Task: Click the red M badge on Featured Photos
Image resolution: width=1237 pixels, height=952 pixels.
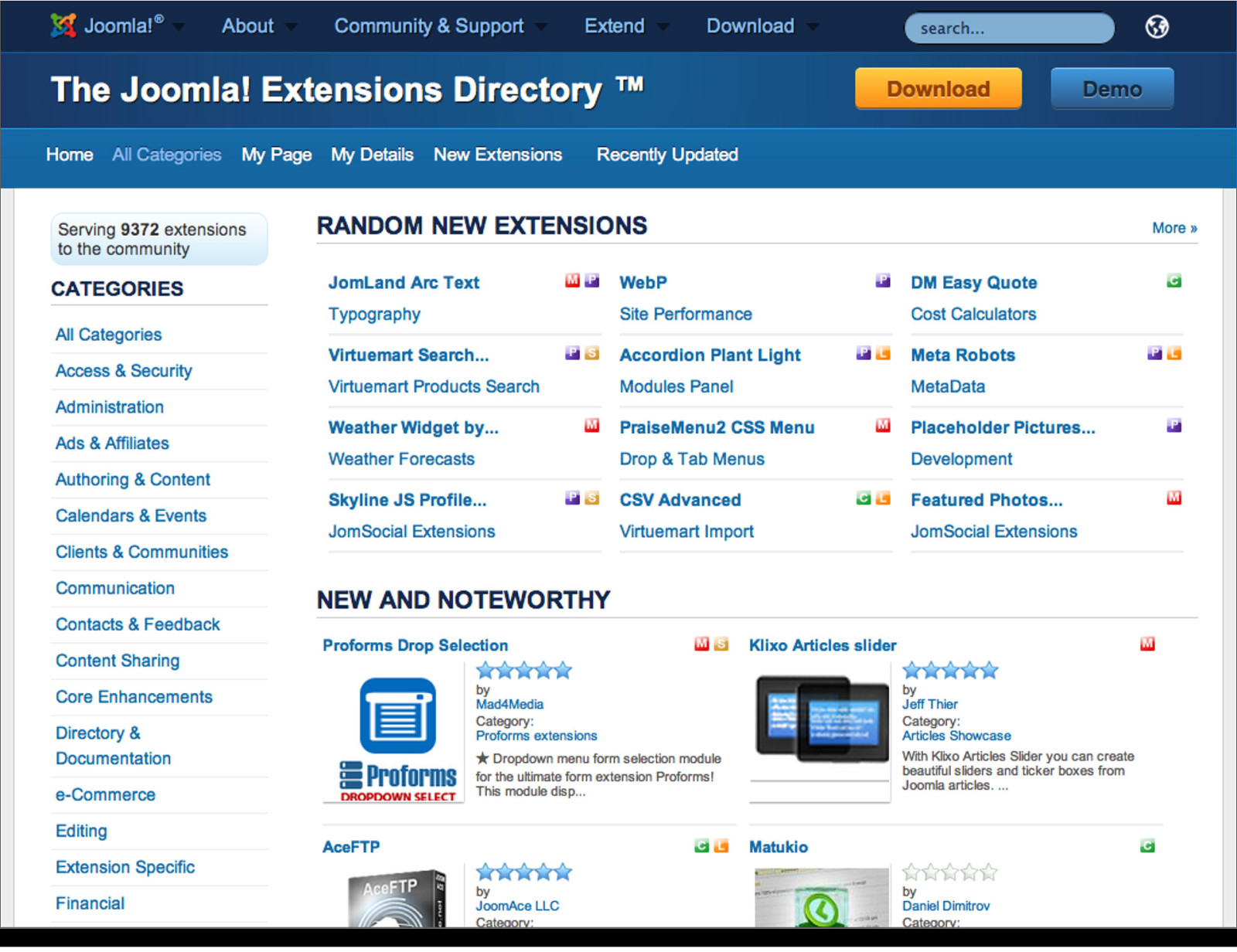Action: click(1174, 498)
